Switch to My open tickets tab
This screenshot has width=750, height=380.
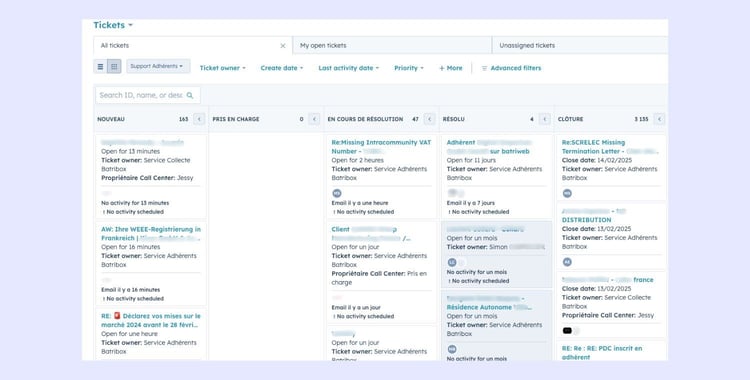click(392, 45)
